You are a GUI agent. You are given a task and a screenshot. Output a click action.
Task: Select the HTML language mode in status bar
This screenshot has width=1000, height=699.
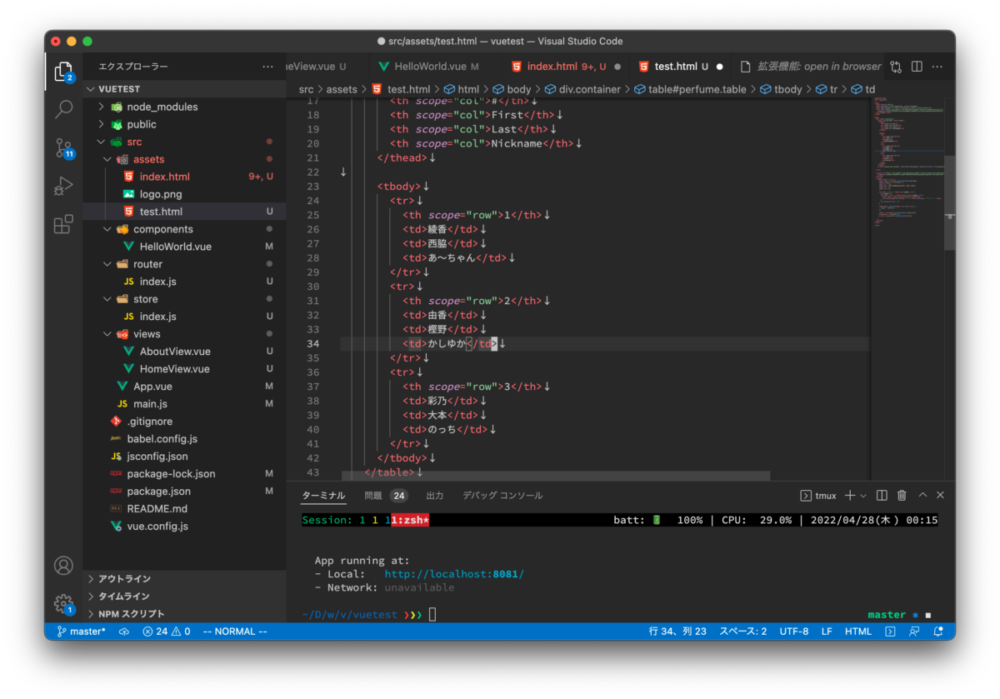pyautogui.click(x=857, y=631)
